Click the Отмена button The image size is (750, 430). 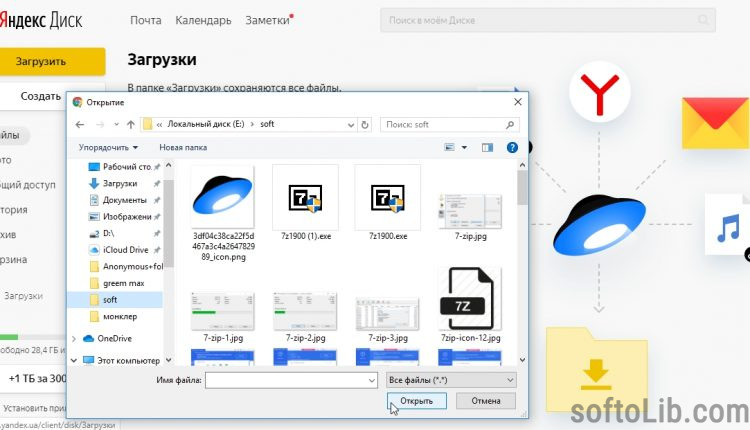click(486, 401)
